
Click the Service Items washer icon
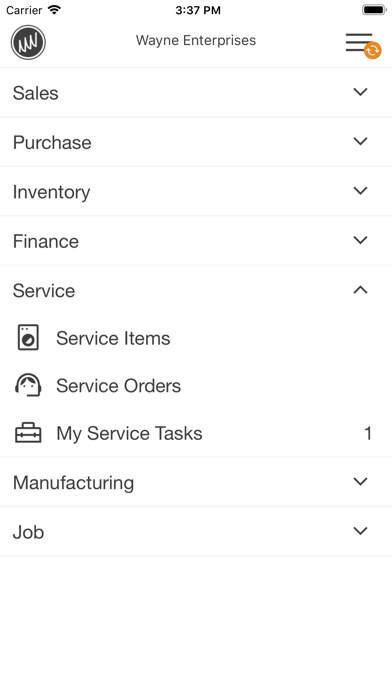pyautogui.click(x=28, y=338)
